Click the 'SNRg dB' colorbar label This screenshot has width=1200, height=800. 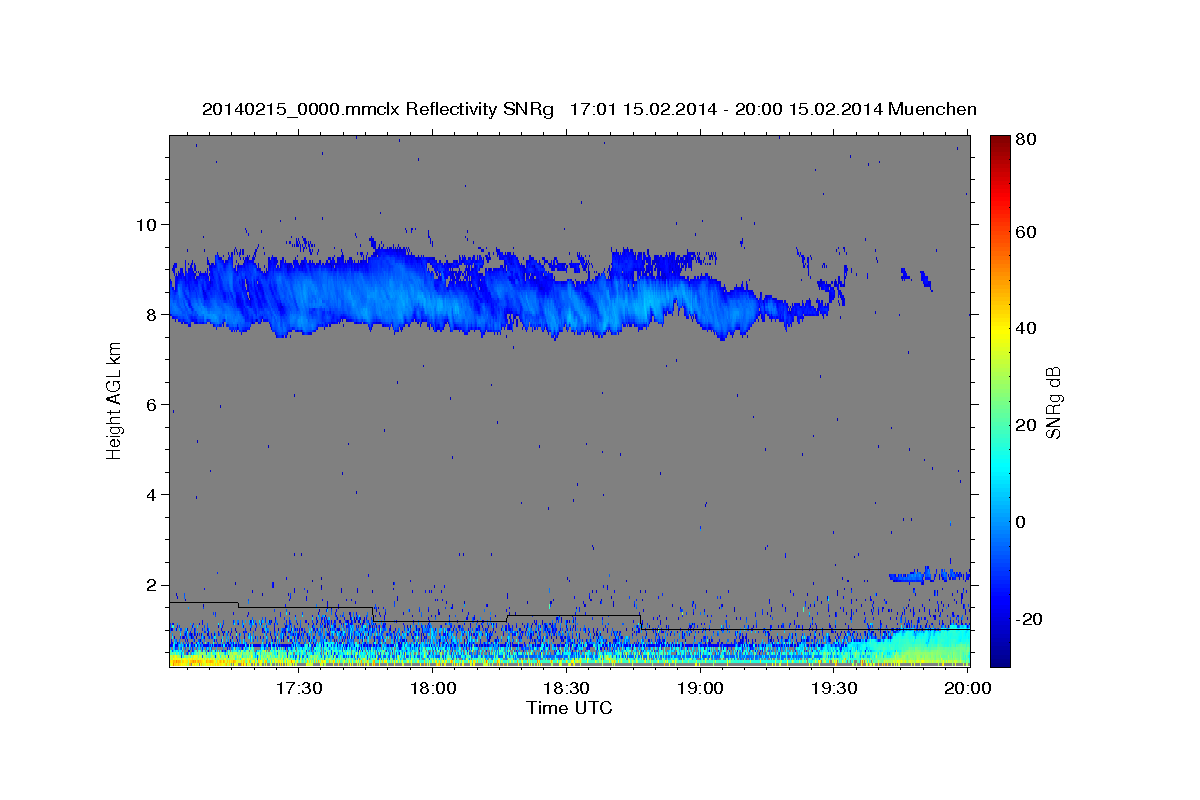[1053, 402]
